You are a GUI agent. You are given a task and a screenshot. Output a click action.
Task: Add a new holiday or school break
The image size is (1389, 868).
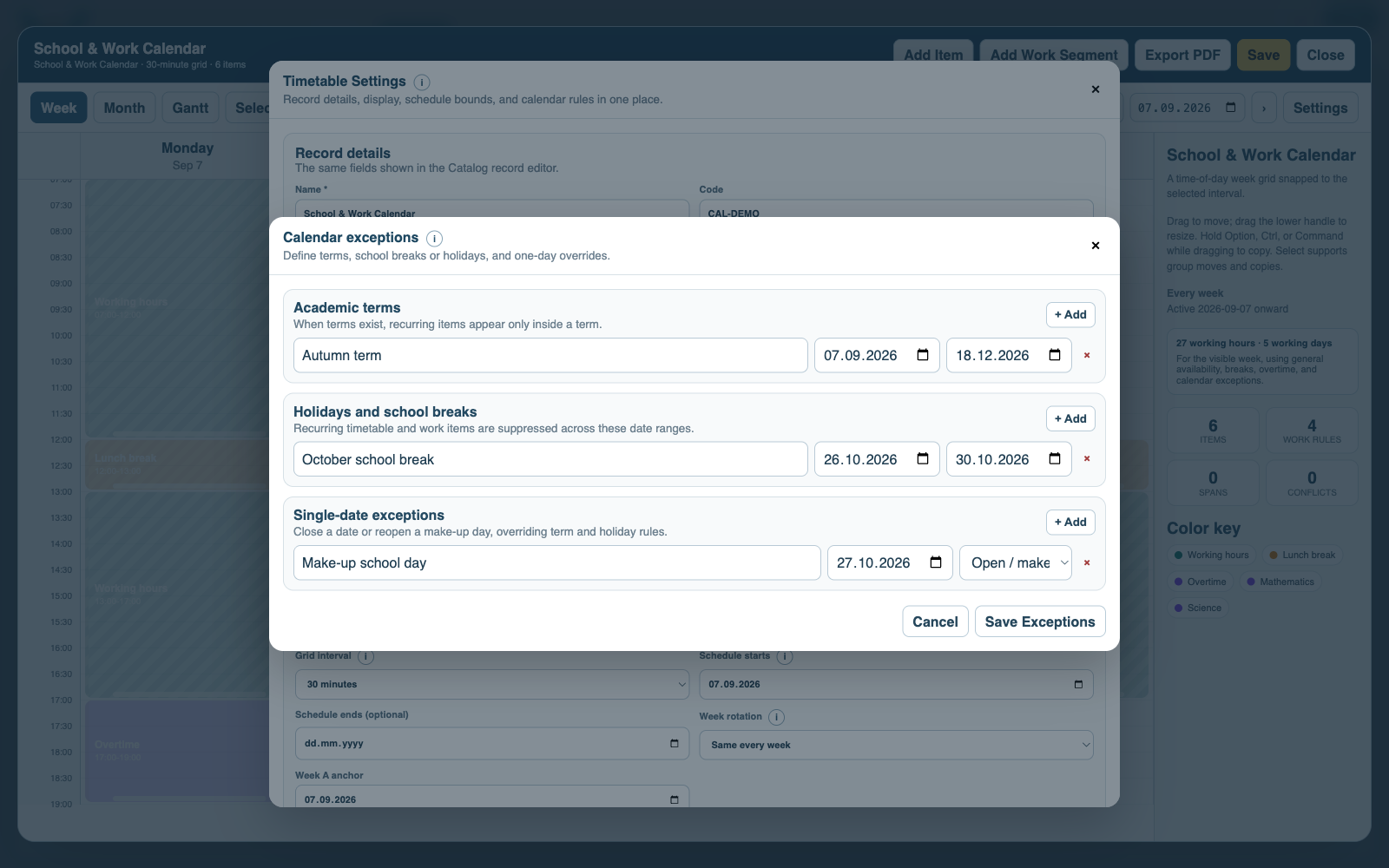click(x=1070, y=419)
